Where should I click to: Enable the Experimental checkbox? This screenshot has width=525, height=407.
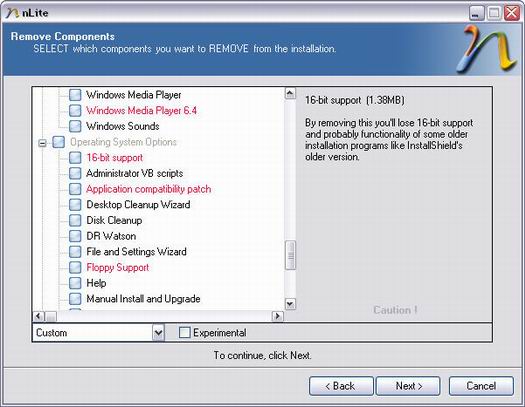184,332
